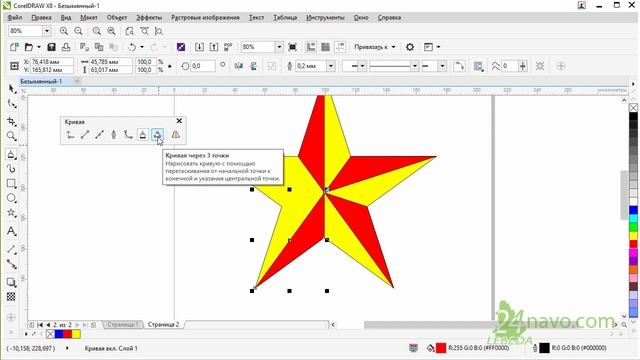640x360 pixels.
Task: Click the Export icon
Action: pos(214,47)
